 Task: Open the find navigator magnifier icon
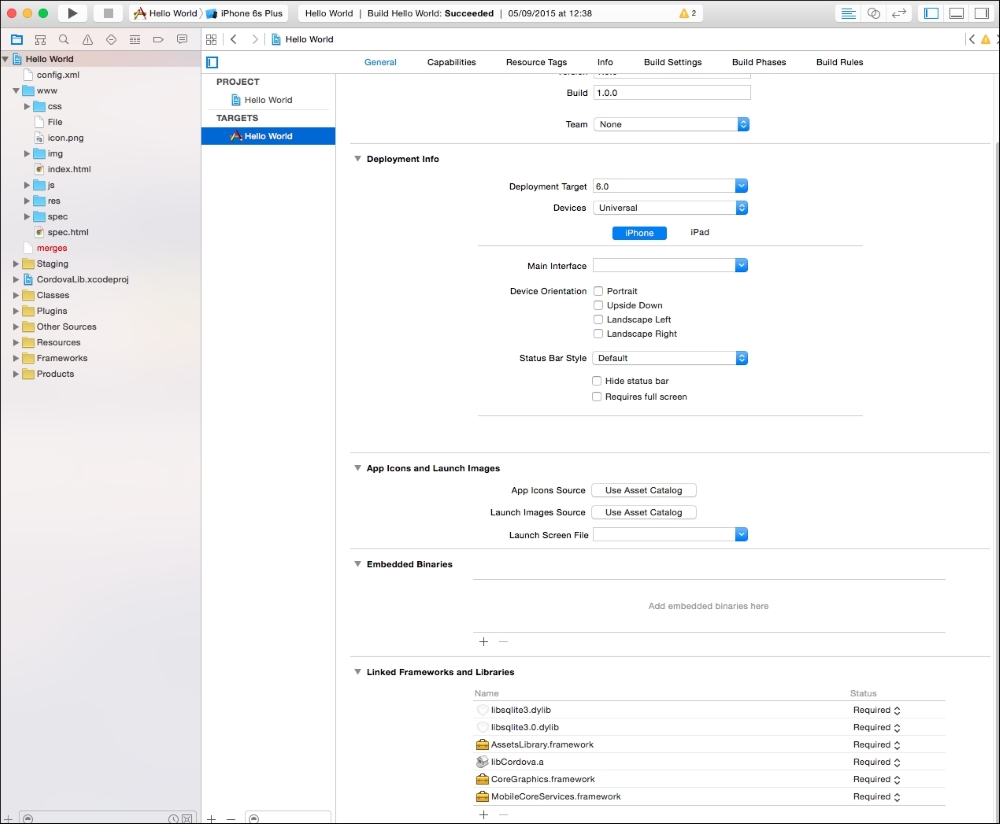pos(64,40)
